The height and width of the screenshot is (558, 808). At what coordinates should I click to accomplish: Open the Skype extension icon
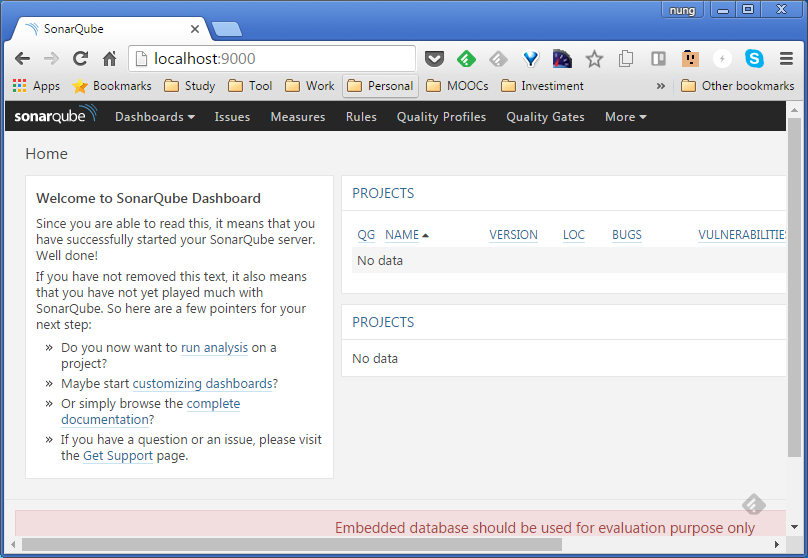point(754,59)
